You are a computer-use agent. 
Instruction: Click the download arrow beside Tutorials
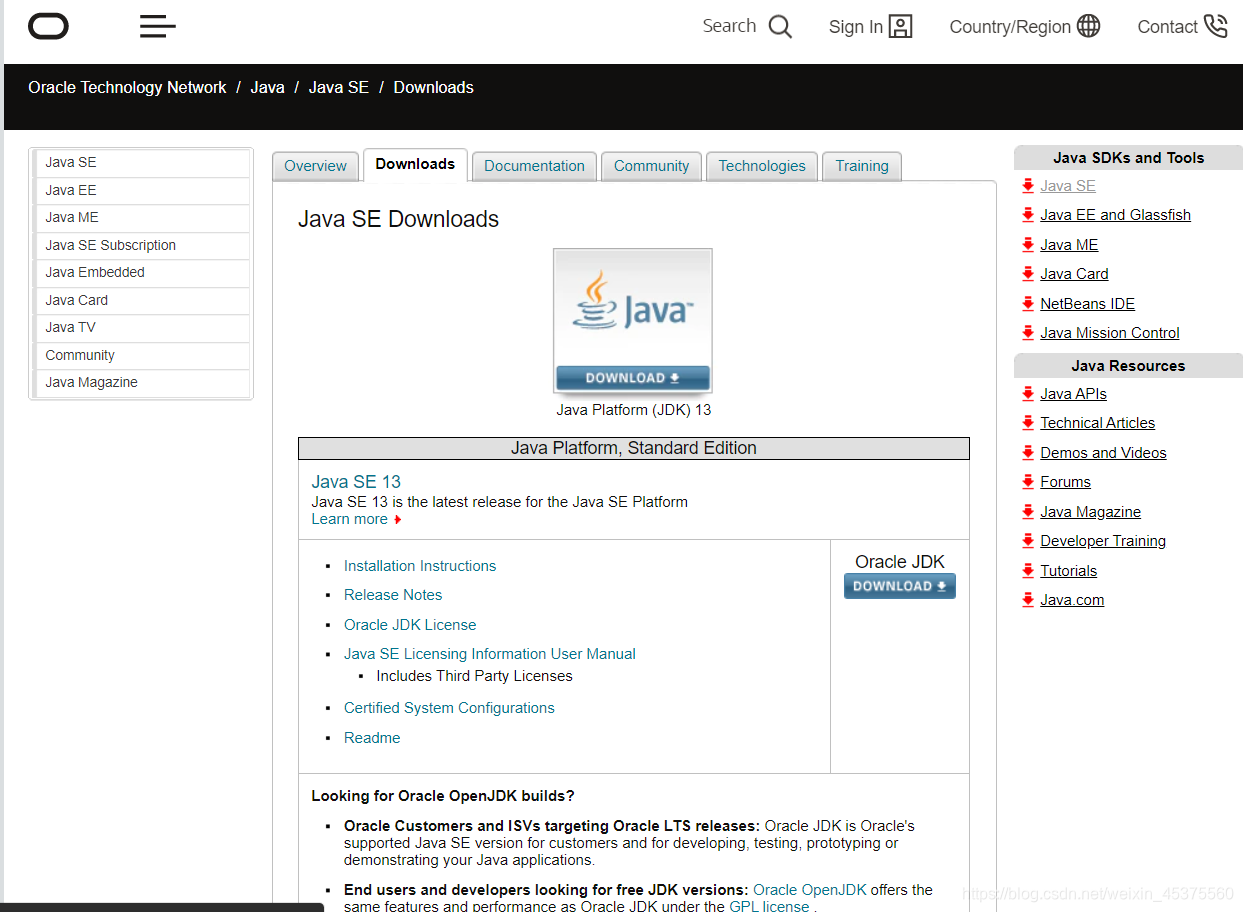[x=1028, y=571]
